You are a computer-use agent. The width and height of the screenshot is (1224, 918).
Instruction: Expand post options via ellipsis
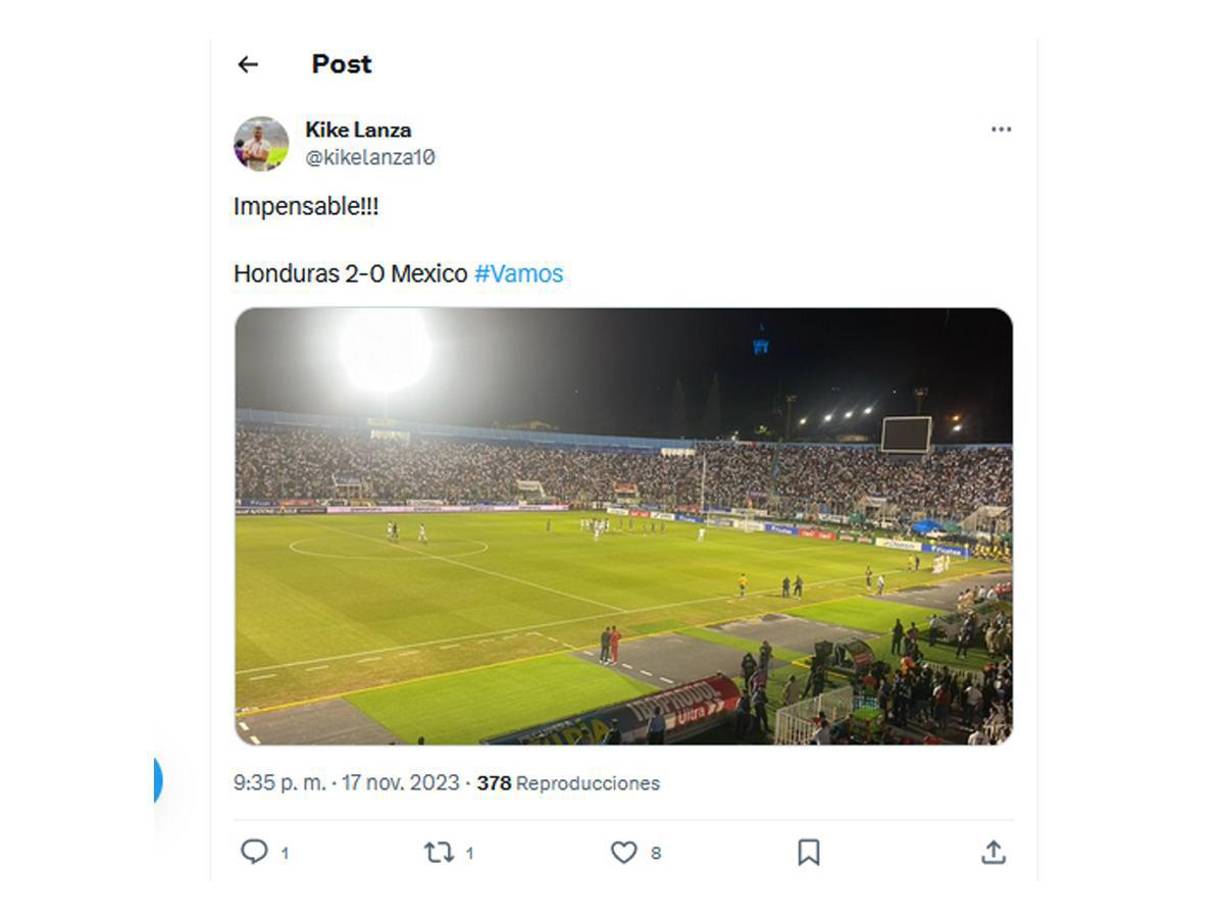click(x=1001, y=128)
